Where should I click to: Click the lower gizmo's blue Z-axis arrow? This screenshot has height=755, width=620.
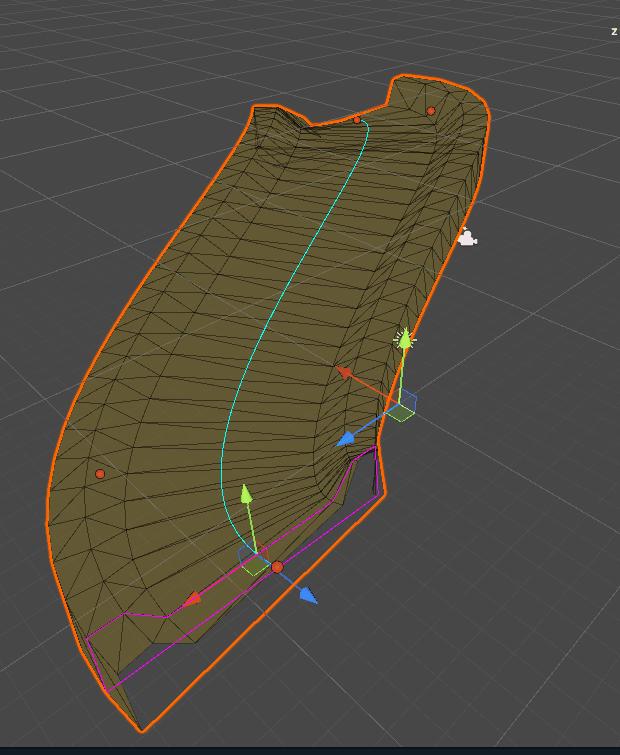(x=307, y=596)
